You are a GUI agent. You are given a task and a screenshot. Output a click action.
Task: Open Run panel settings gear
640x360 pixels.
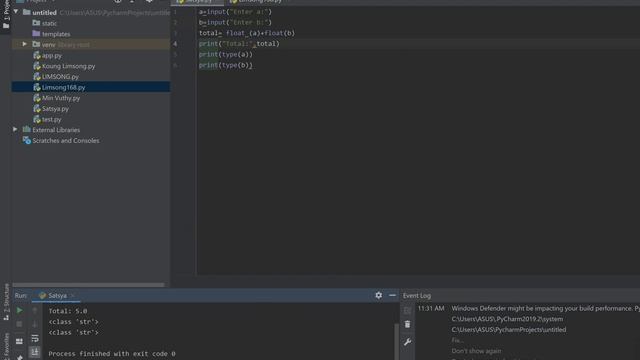click(379, 295)
